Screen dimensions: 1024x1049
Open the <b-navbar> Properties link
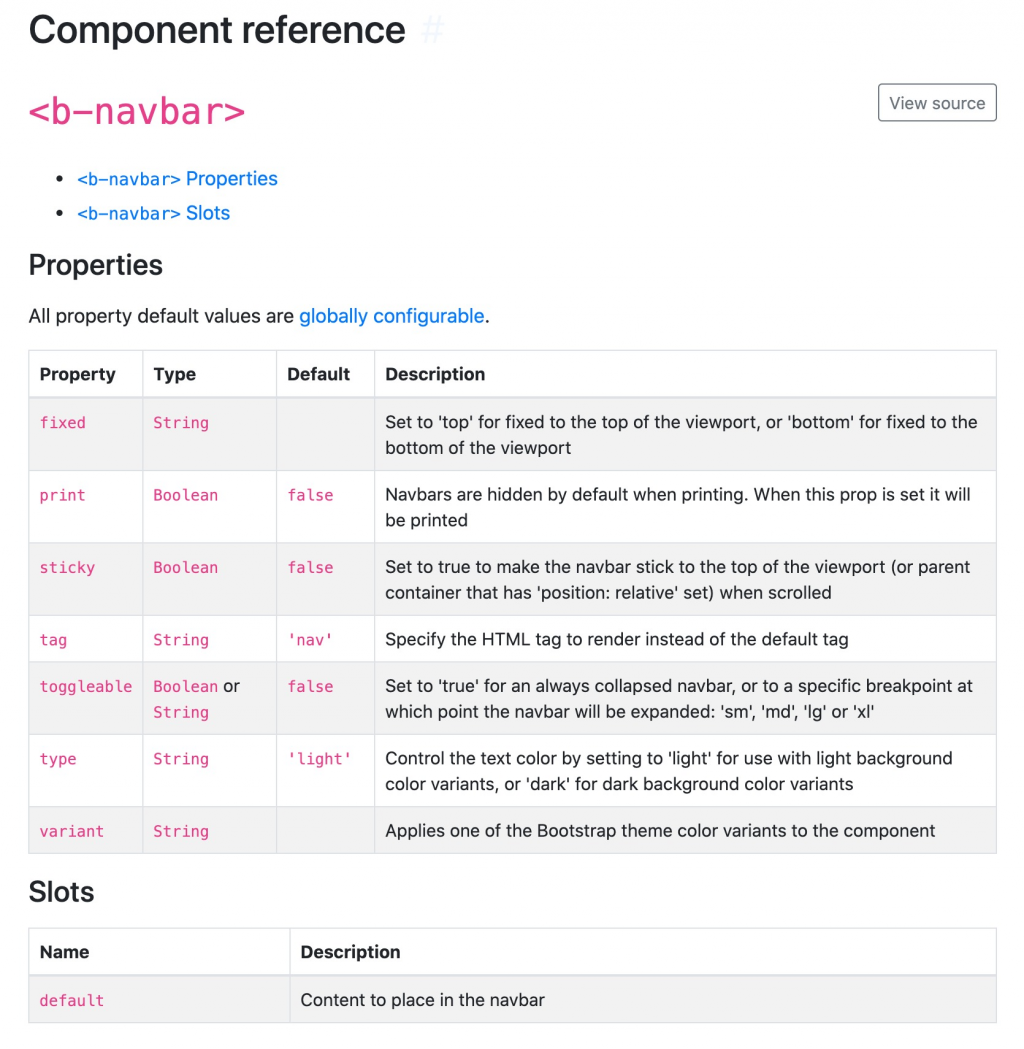177,179
